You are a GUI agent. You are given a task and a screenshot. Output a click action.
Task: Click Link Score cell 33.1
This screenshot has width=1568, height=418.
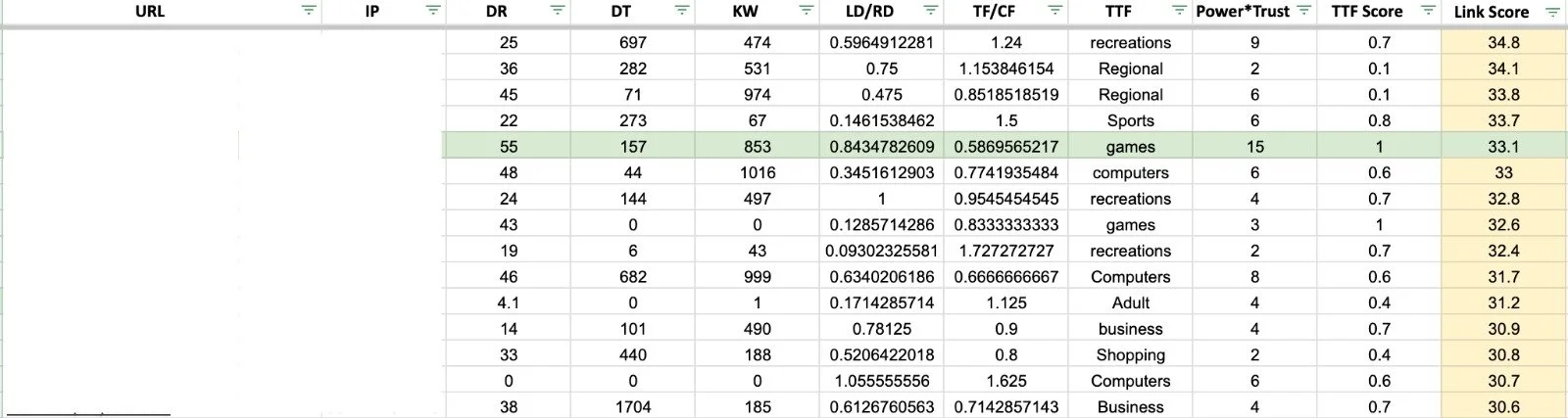[1503, 147]
